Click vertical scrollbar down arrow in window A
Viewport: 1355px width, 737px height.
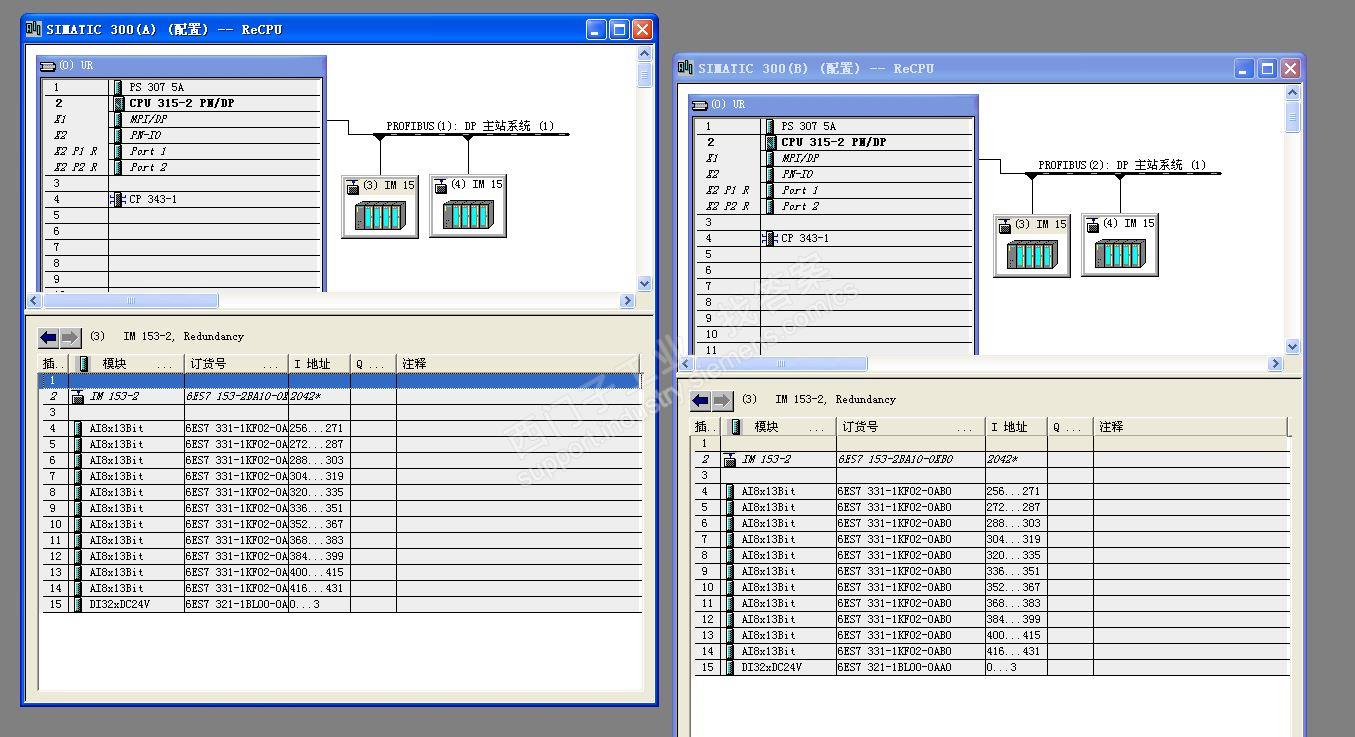644,284
